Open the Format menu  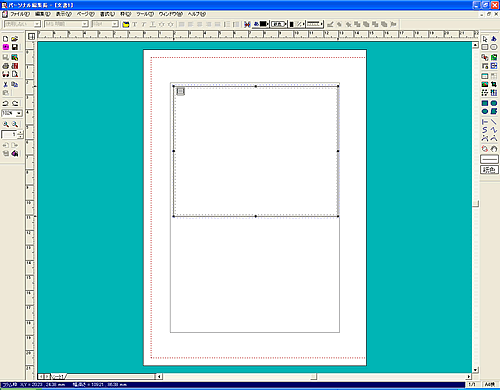click(x=107, y=14)
